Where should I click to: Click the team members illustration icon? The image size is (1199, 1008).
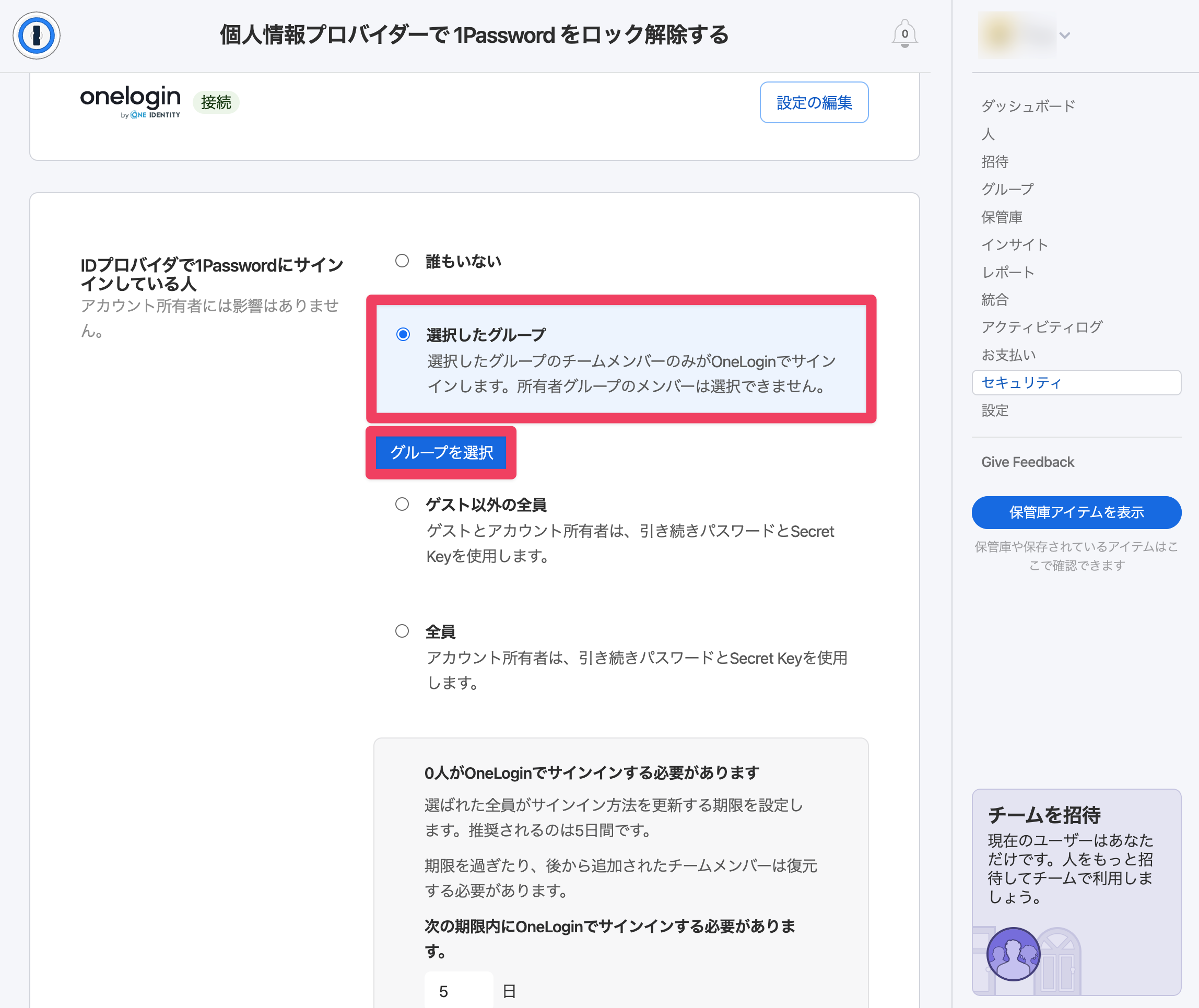pos(1013,954)
